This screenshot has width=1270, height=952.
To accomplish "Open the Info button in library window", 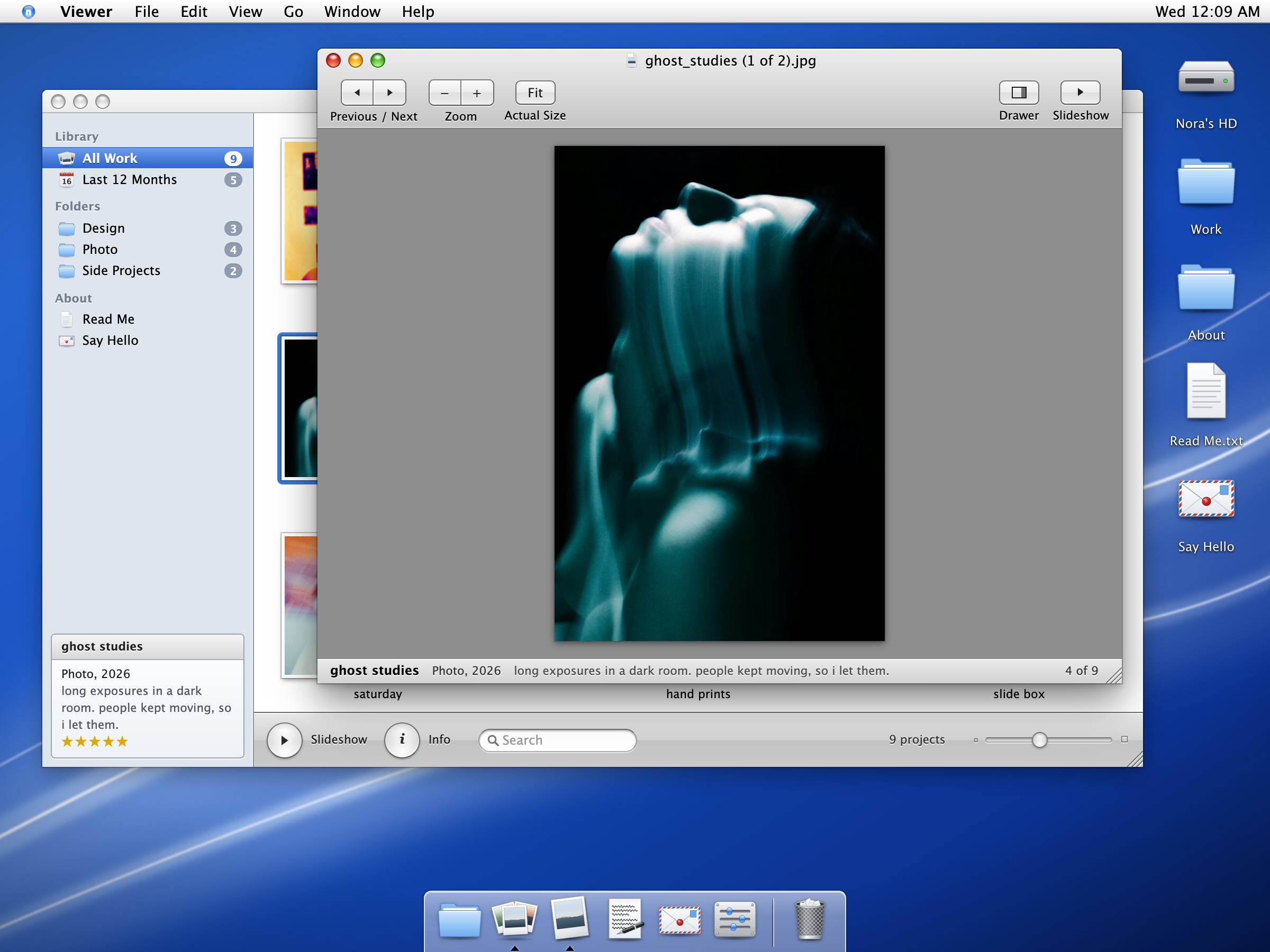I will click(402, 740).
